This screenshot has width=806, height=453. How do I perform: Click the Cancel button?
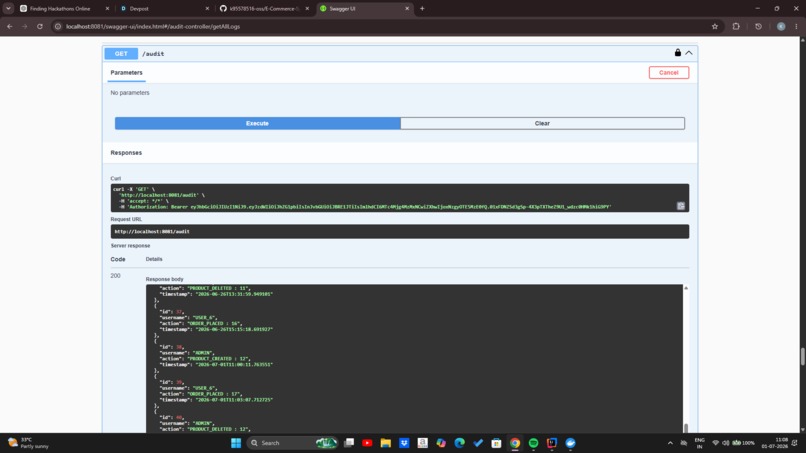(x=669, y=73)
